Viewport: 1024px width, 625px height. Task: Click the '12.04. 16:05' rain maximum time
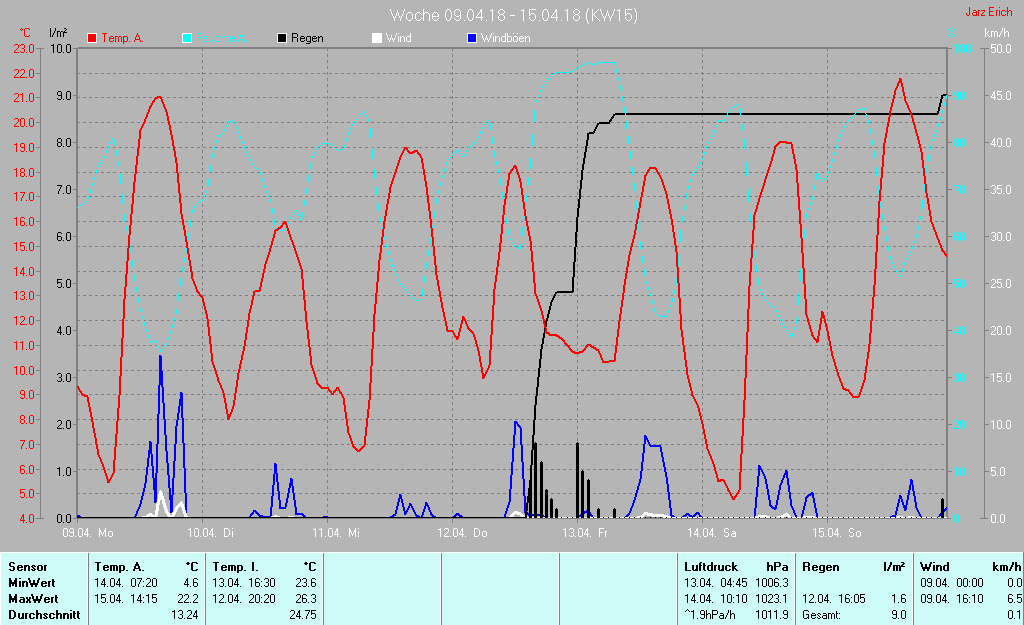pos(834,598)
